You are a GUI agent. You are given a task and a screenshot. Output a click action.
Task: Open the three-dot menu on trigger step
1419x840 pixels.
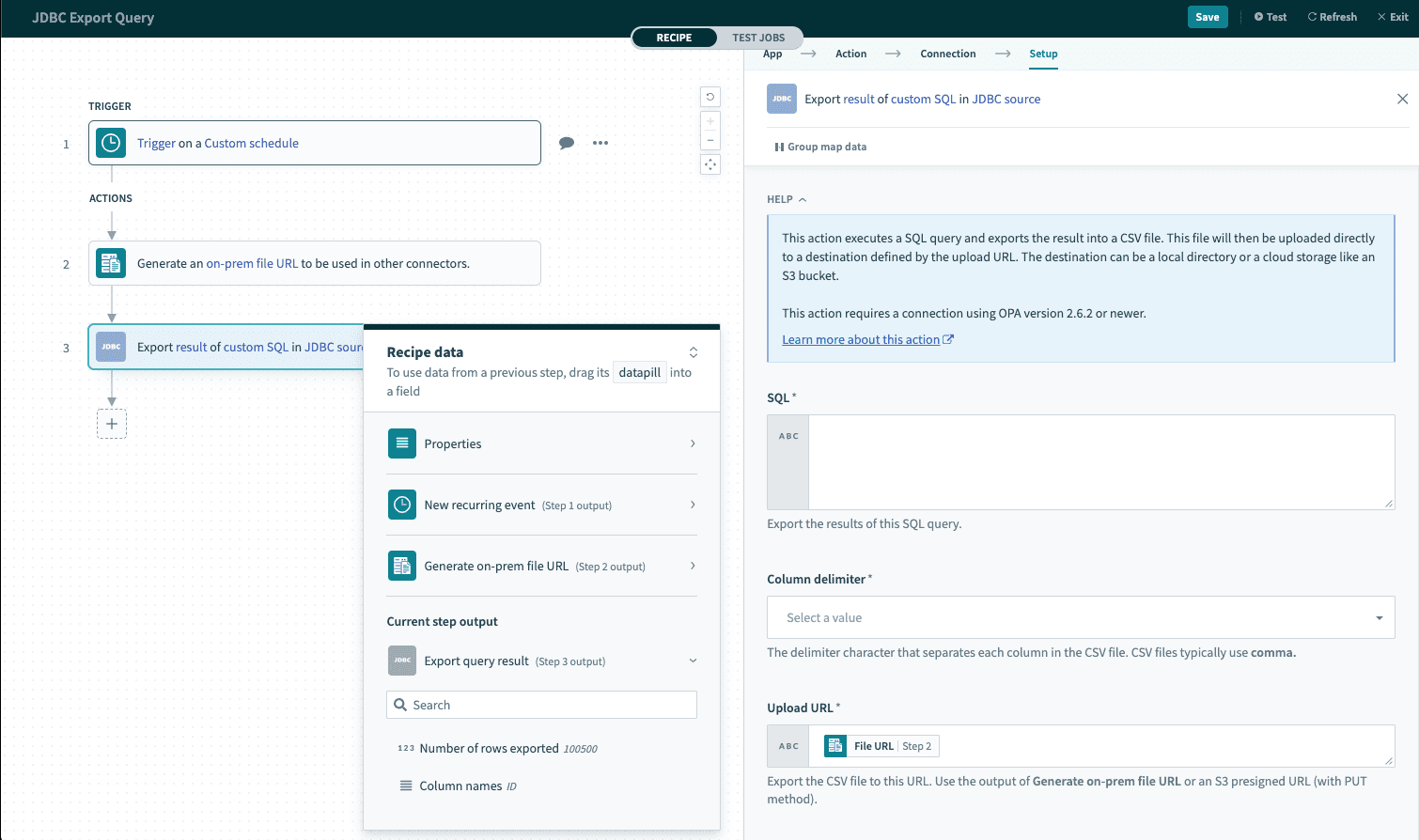(600, 143)
